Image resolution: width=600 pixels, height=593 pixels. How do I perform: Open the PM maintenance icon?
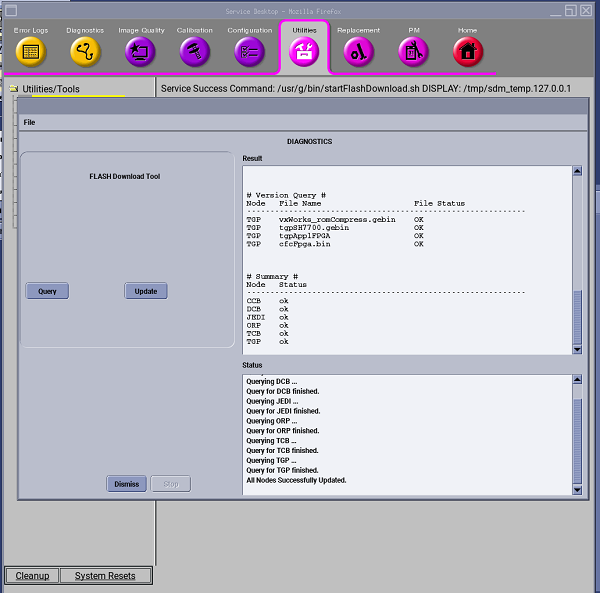click(413, 50)
